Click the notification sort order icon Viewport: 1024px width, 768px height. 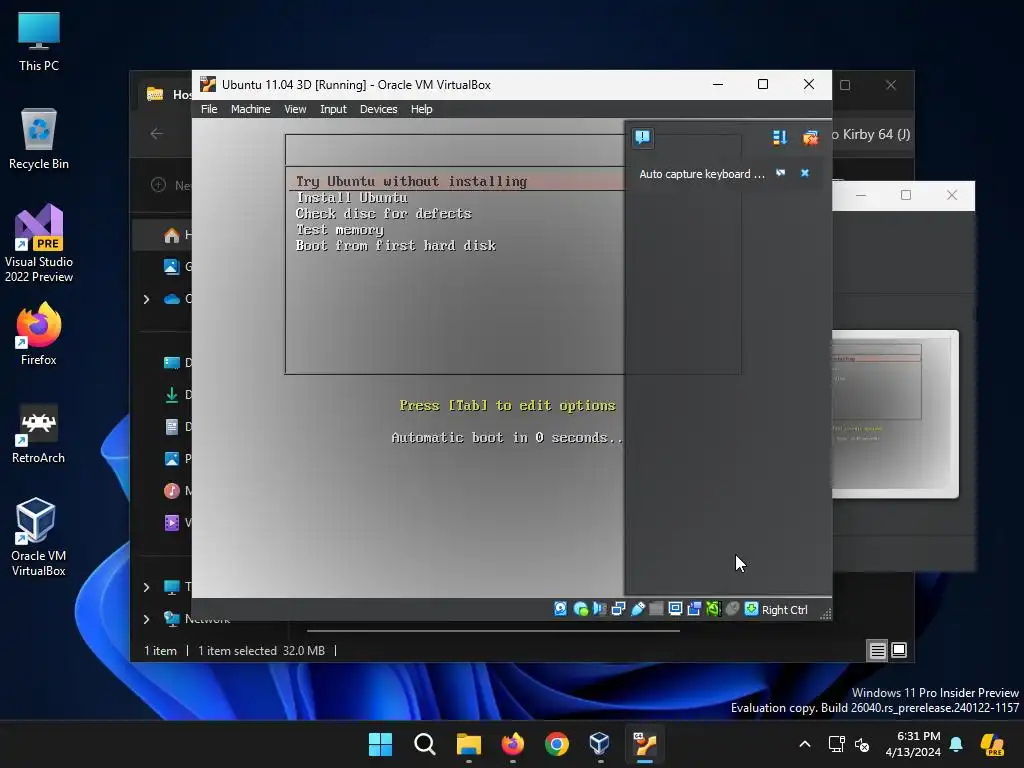click(779, 137)
